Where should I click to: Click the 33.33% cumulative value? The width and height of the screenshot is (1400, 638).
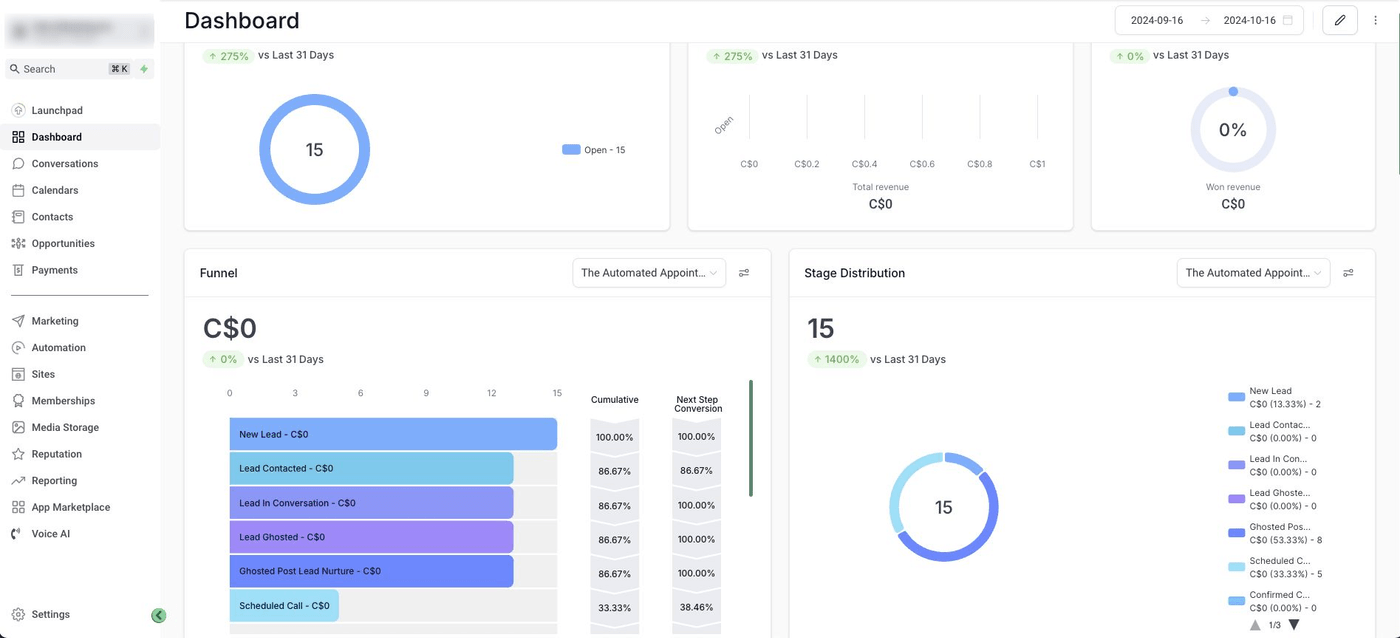point(614,607)
